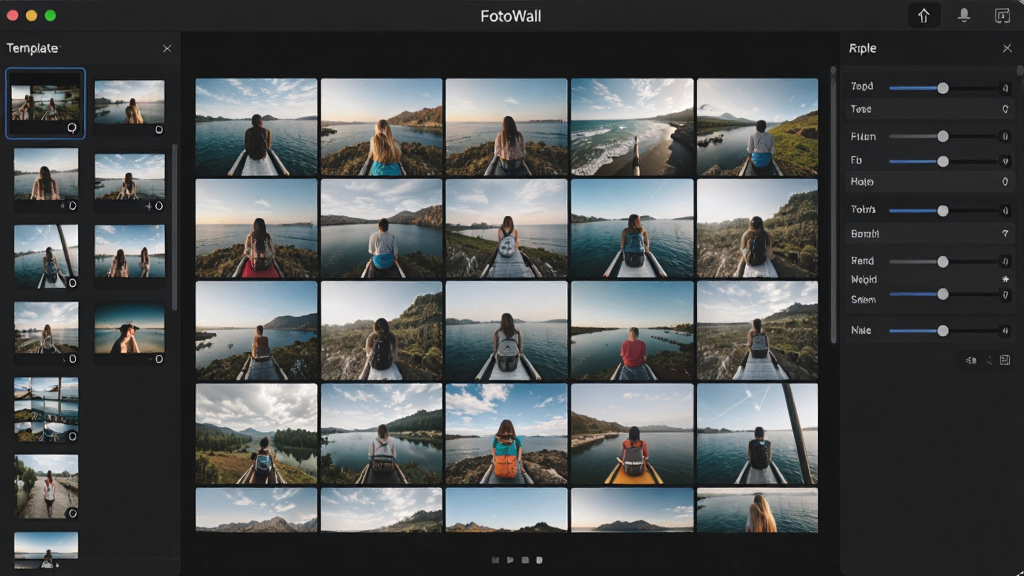1024x576 pixels.
Task: Click the star icon next to Nopid
Action: coord(1005,279)
